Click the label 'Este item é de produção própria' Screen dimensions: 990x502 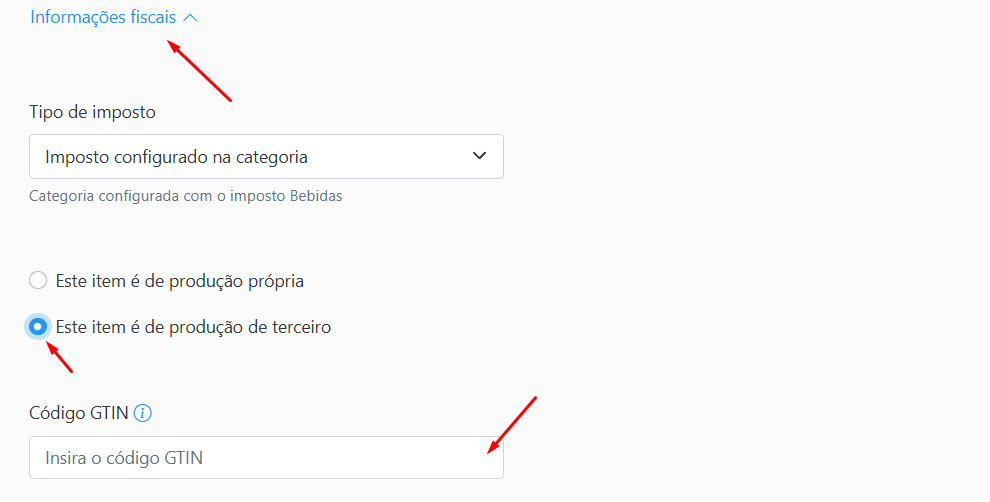[x=179, y=281]
